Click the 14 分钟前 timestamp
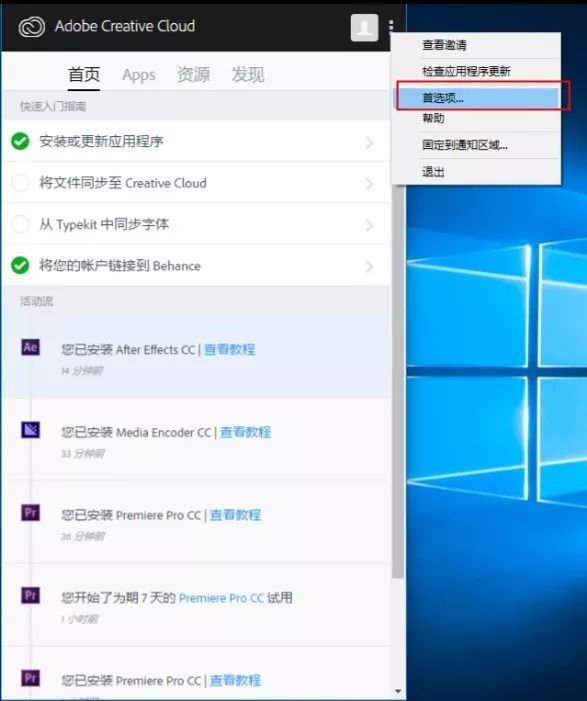This screenshot has width=587, height=701. (82, 371)
